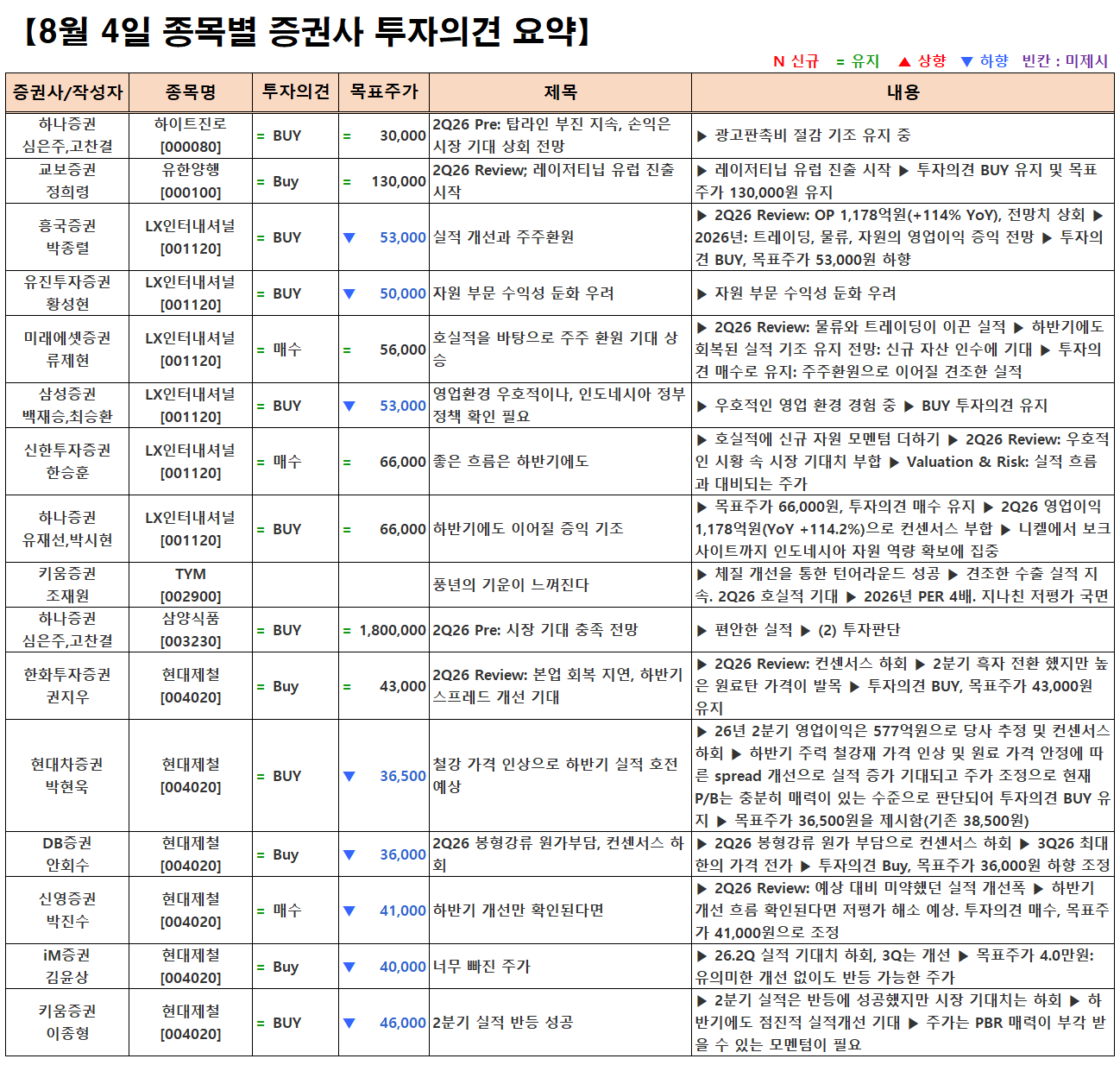
Task: Click the title '좋은 흐름은 하반기에도'
Action: (x=511, y=462)
